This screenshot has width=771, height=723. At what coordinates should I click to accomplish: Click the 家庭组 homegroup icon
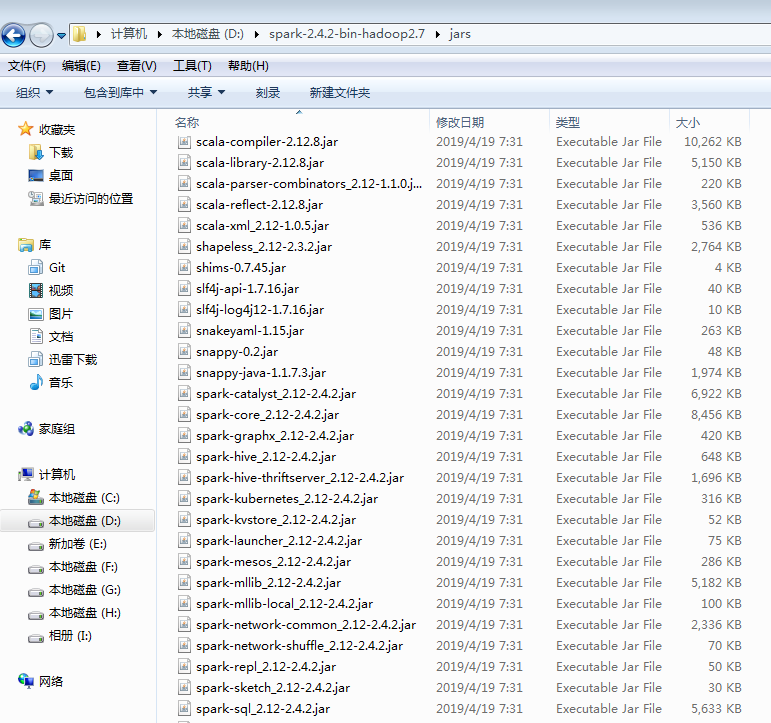point(26,429)
